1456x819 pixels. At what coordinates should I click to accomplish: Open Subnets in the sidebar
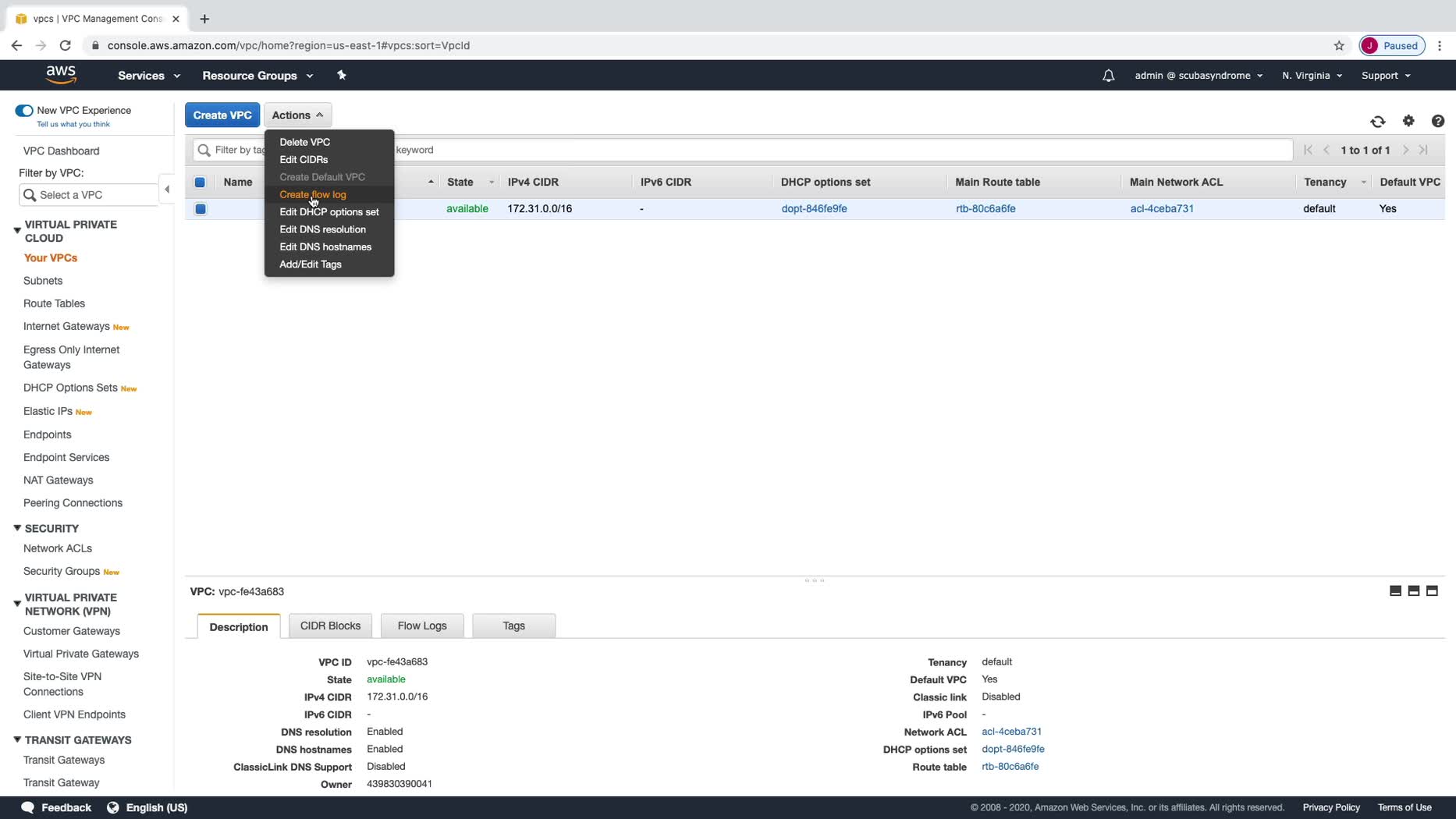click(43, 281)
